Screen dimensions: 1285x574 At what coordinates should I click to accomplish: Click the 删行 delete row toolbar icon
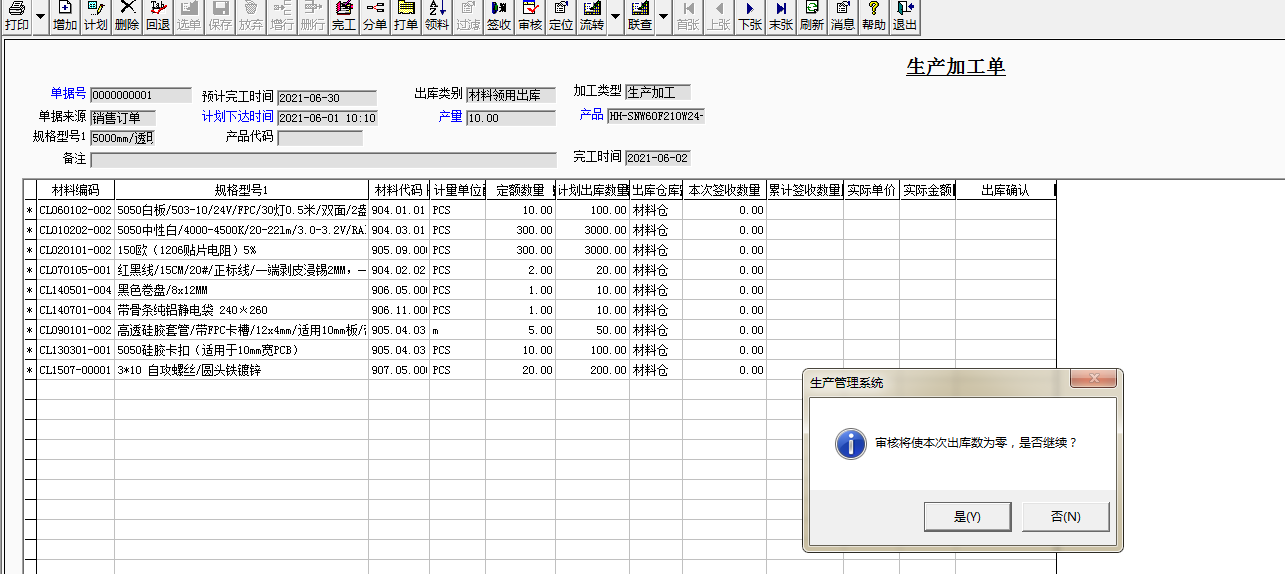(x=313, y=16)
